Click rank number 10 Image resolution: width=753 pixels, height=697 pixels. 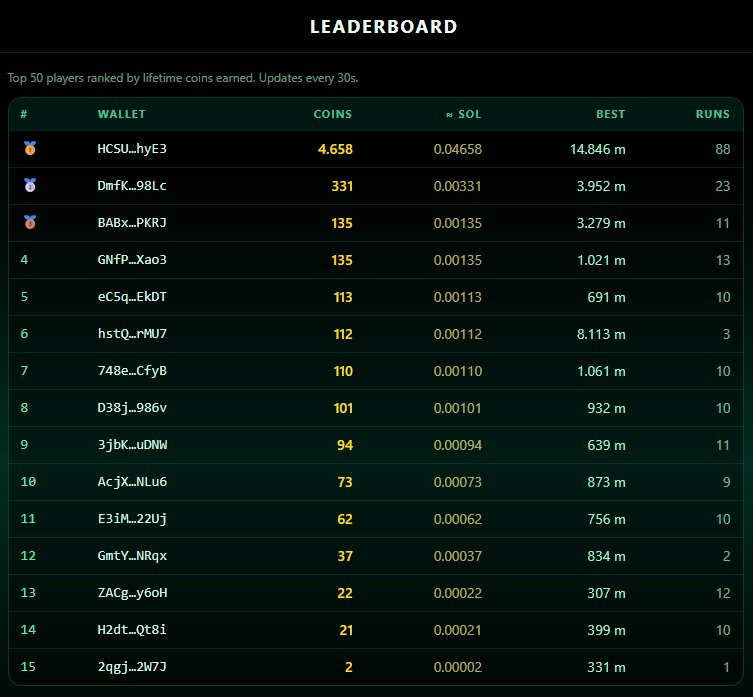click(x=28, y=482)
